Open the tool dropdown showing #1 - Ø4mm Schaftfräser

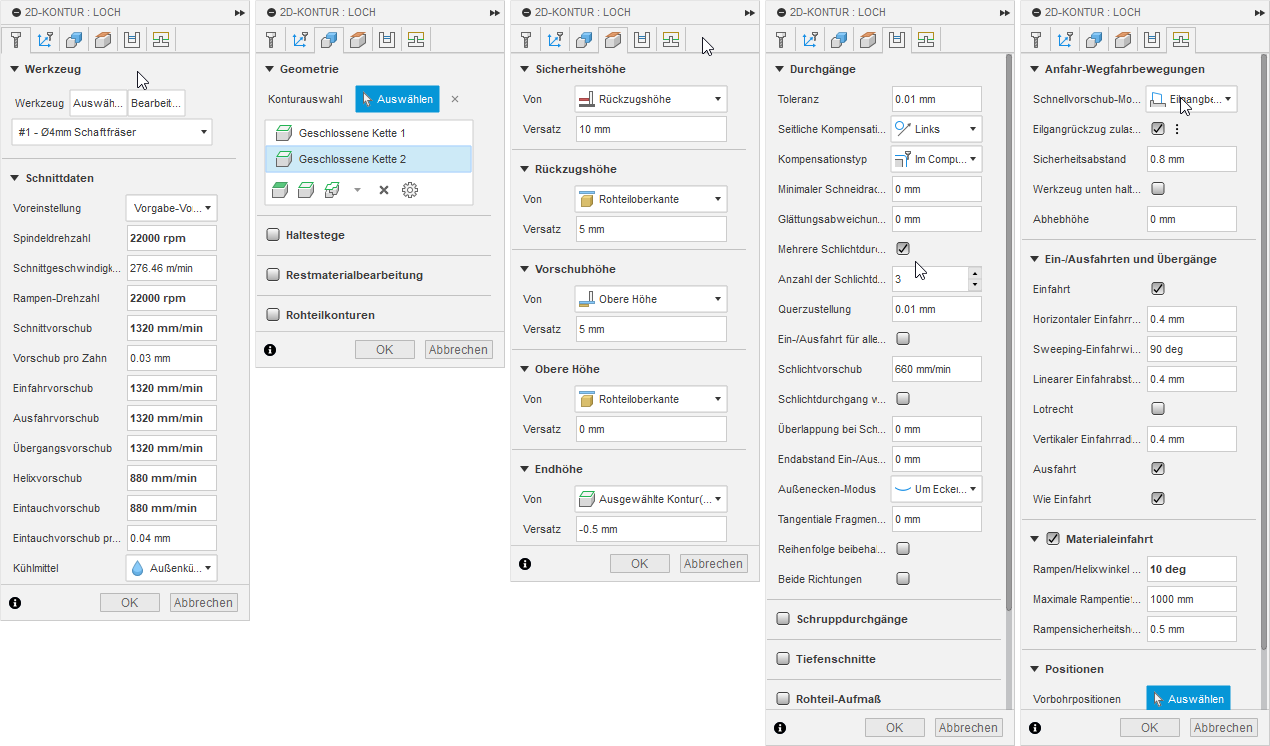pyautogui.click(x=112, y=132)
